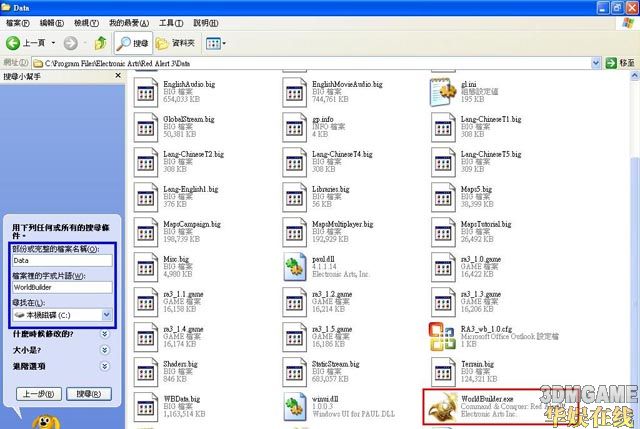Image resolution: width=640 pixels, height=429 pixels.
Task: Select the ra3_1.4.game file icon
Action: point(145,337)
